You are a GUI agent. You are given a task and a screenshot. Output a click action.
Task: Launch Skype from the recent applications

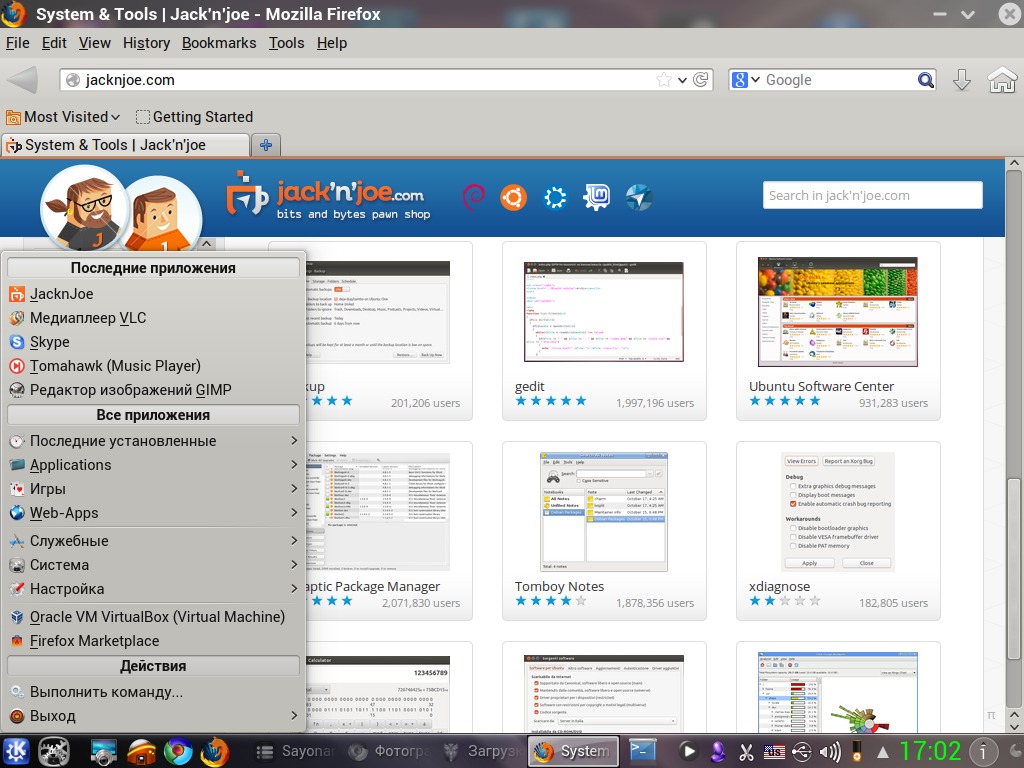[x=153, y=342]
